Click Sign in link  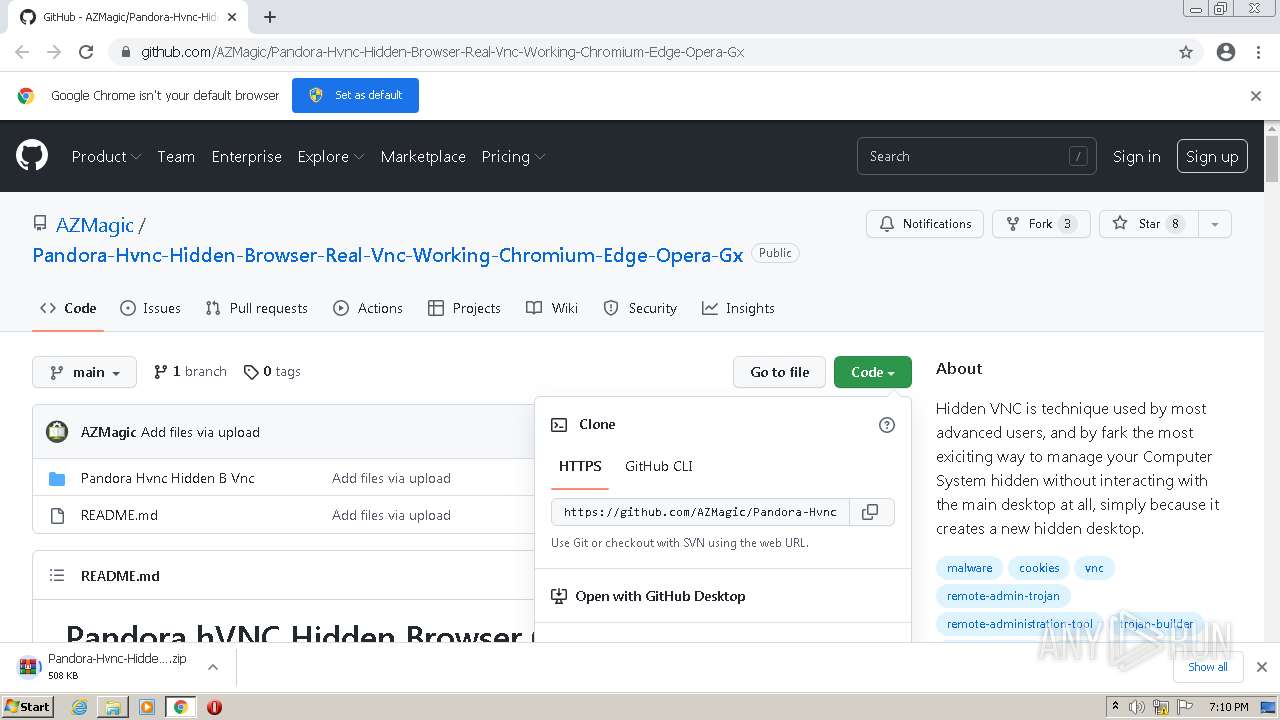pos(1137,157)
